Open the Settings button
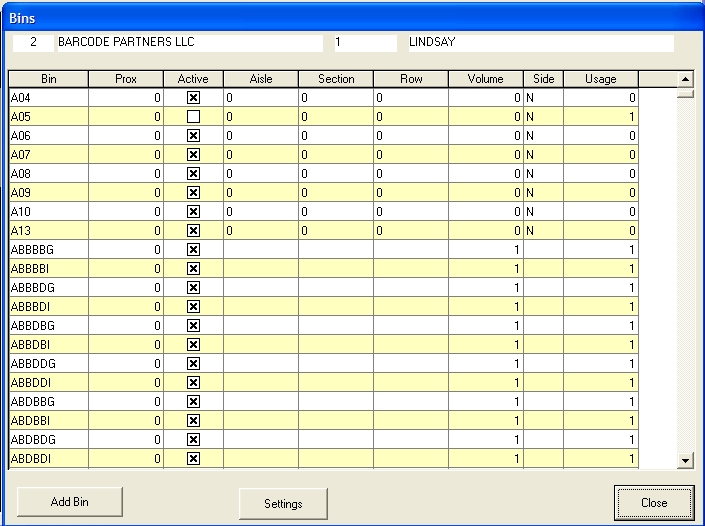This screenshot has width=705, height=526. tap(283, 503)
